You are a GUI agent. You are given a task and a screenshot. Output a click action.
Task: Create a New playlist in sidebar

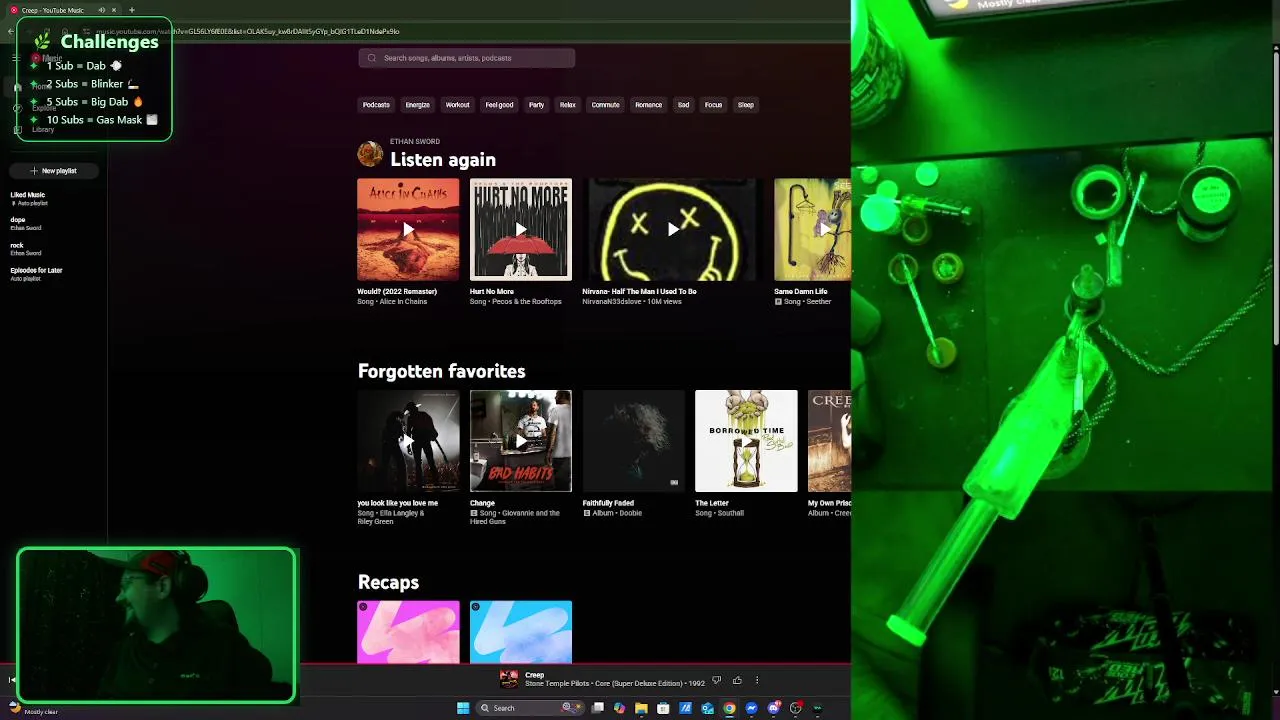click(54, 171)
